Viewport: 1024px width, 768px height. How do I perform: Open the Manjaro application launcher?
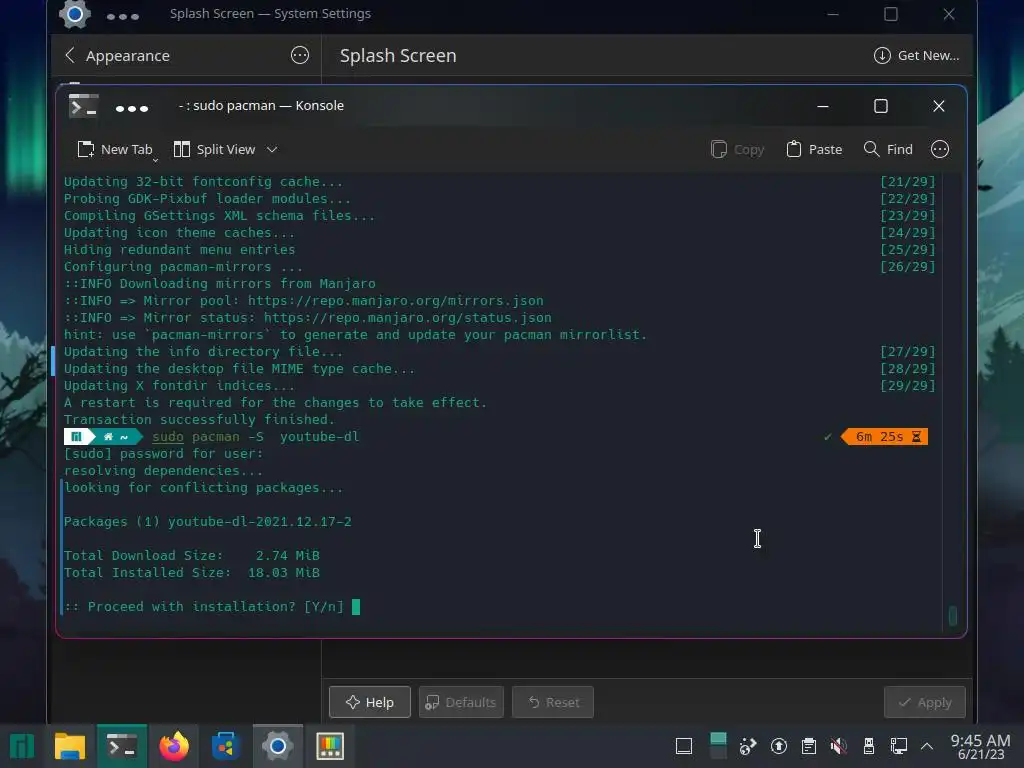point(22,746)
